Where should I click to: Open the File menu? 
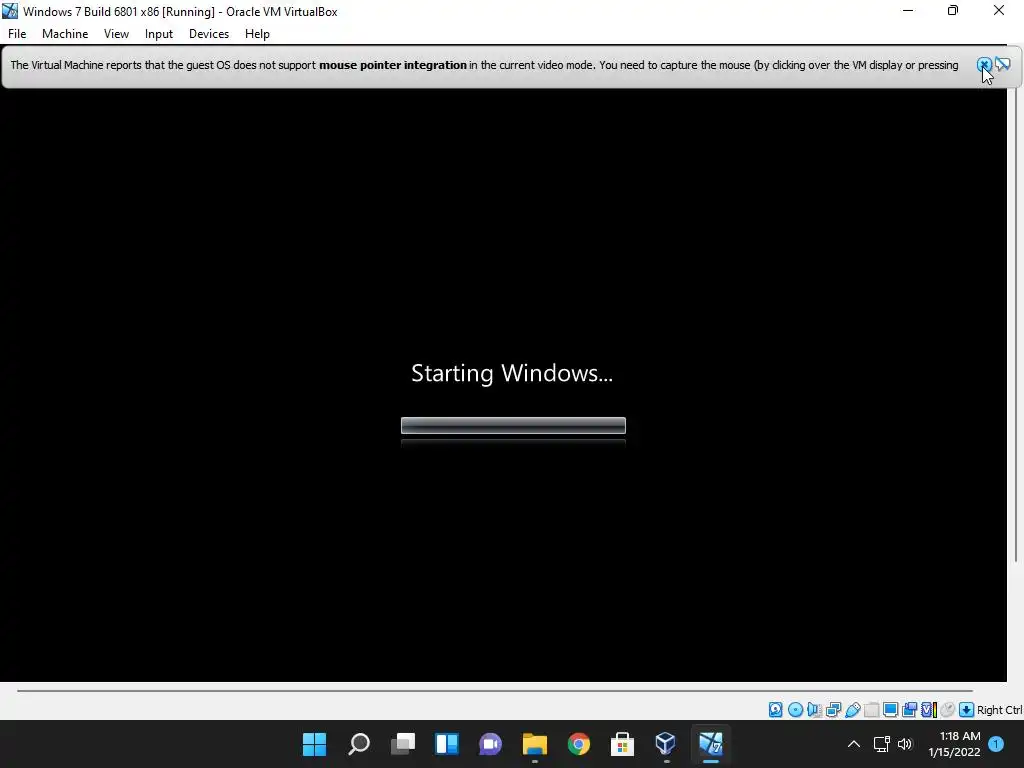[x=17, y=34]
